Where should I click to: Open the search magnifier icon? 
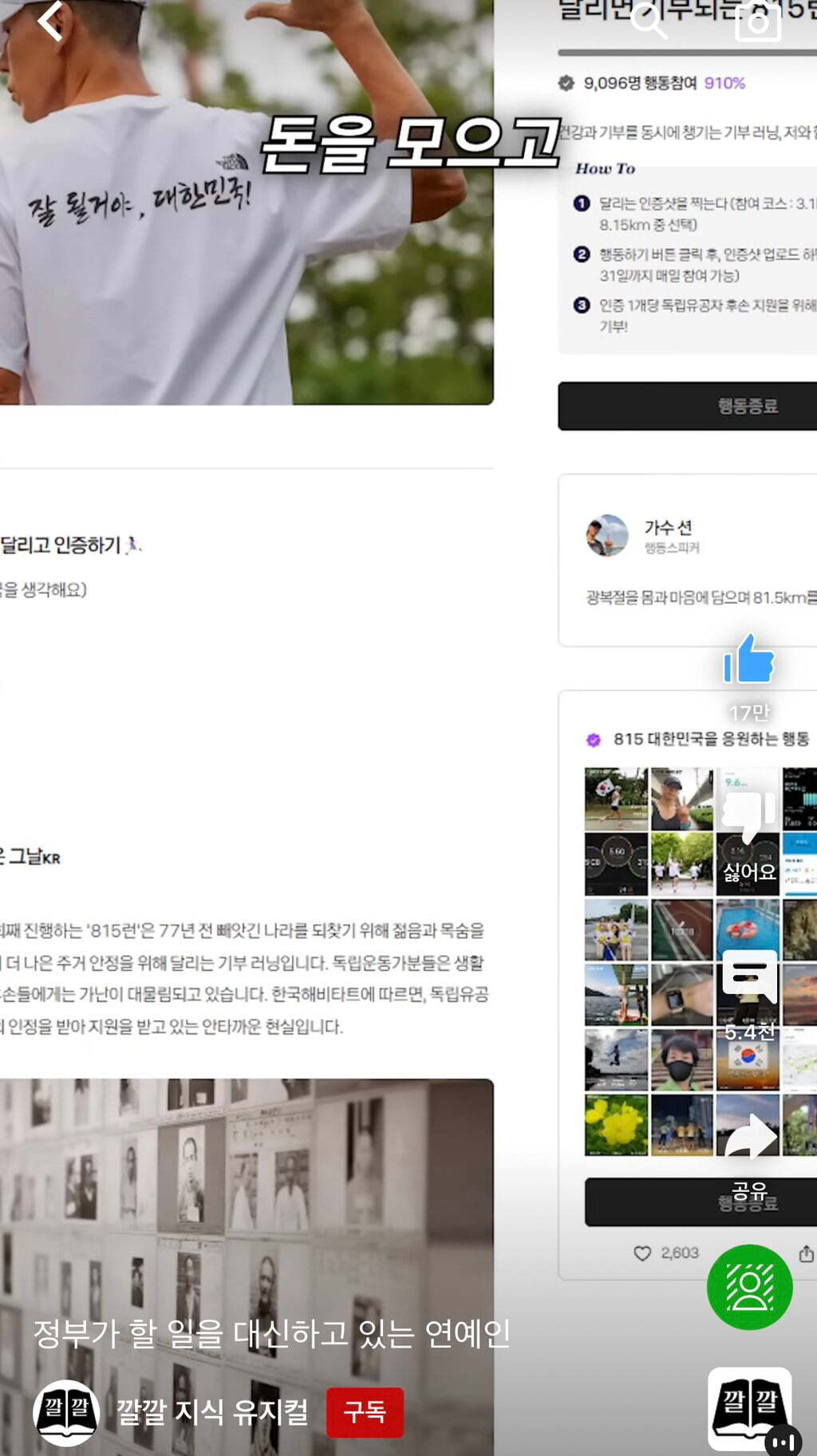click(x=649, y=21)
